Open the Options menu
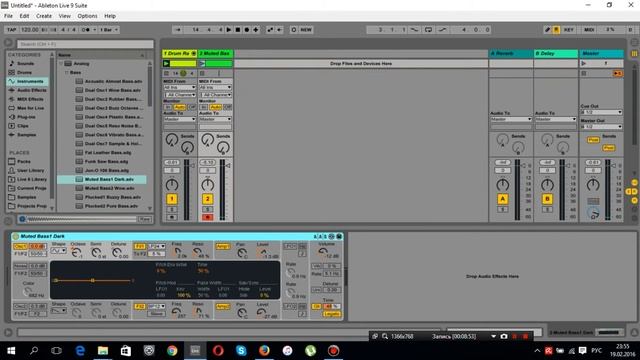 point(87,16)
